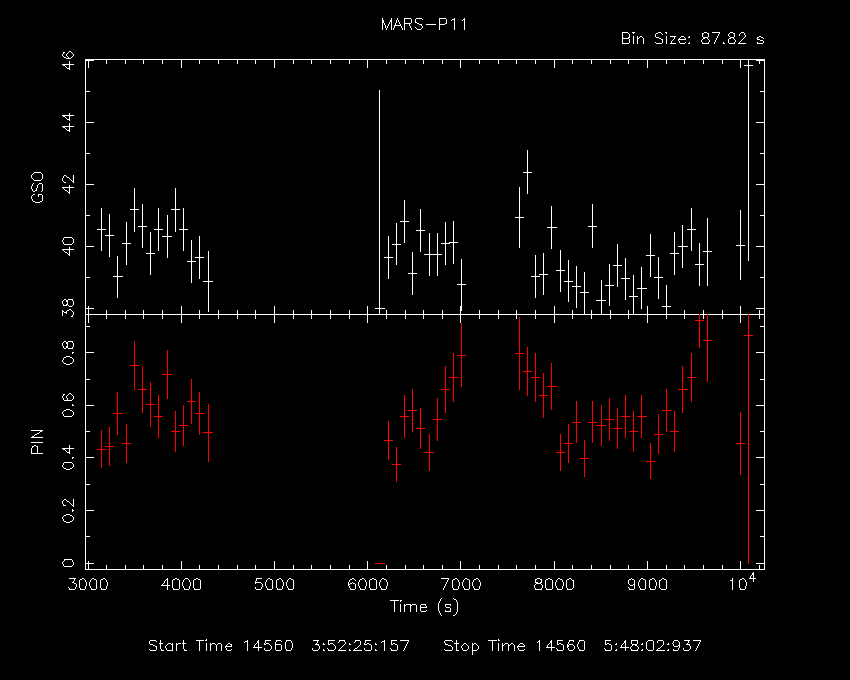850x680 pixels.
Task: Click the 38 tick label on the GSO axis
Action: pos(68,308)
